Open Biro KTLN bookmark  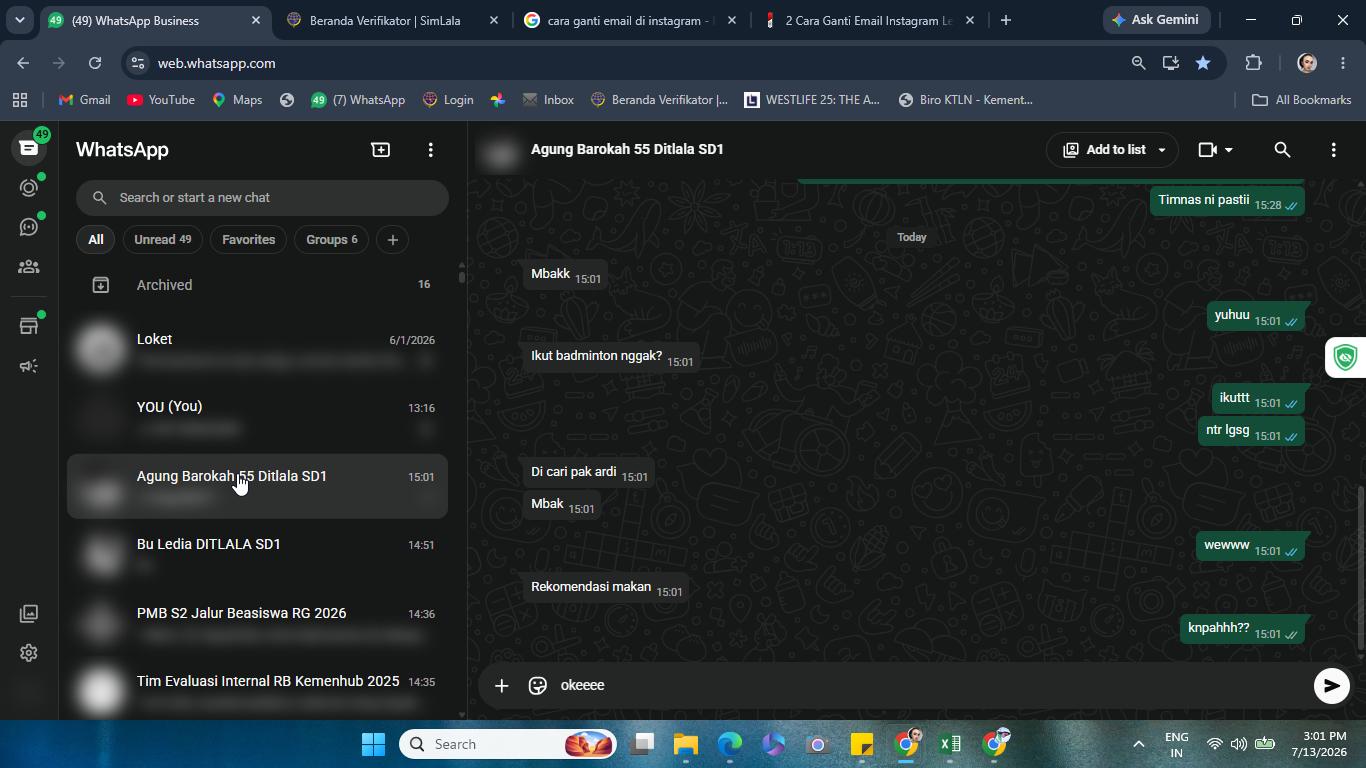pyautogui.click(x=965, y=100)
